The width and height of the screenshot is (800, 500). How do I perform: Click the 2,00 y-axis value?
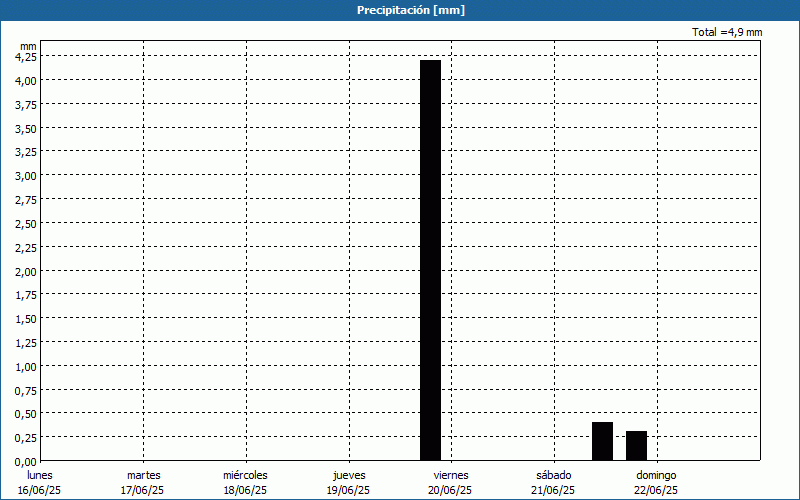click(26, 271)
